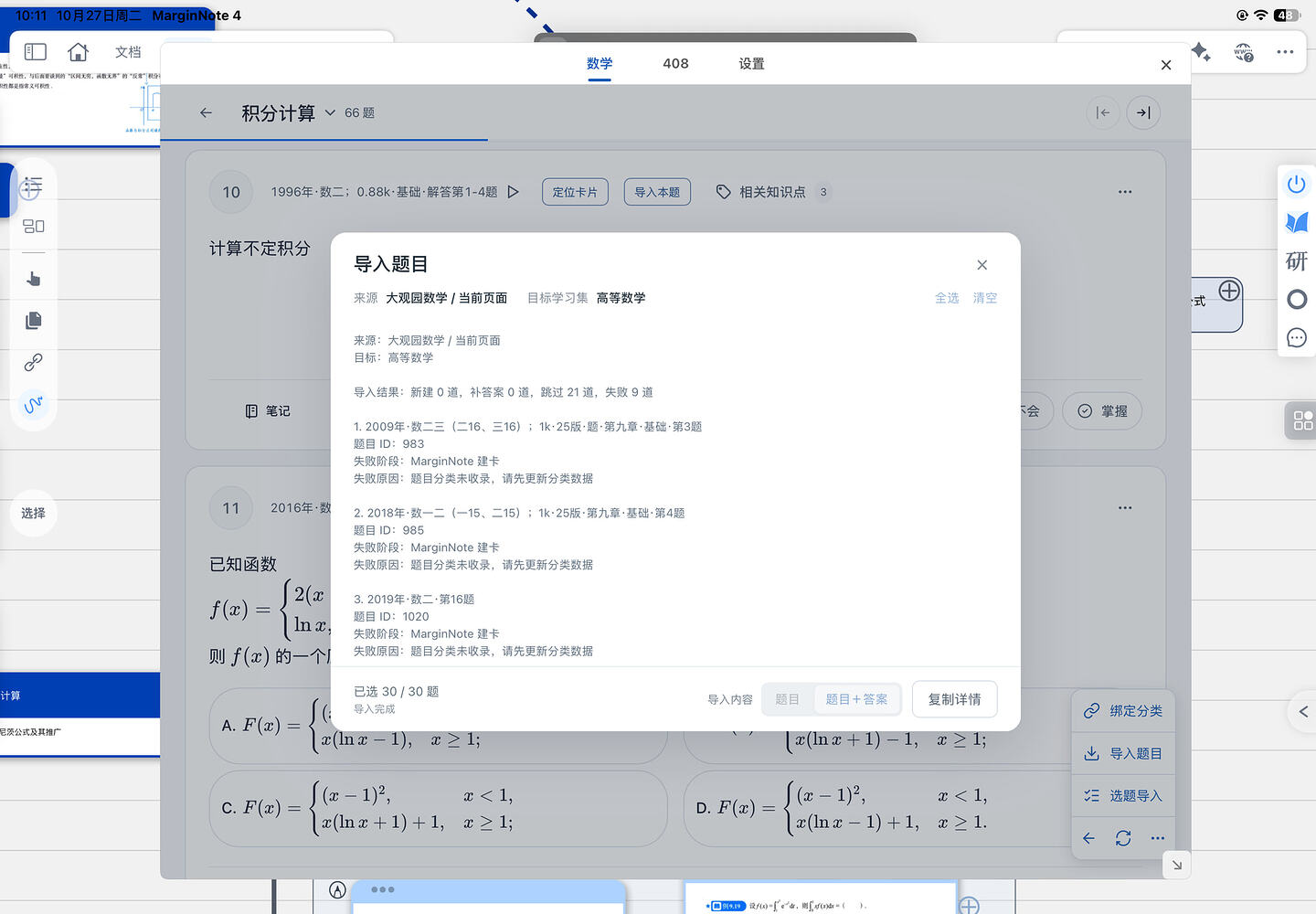Screen dimensions: 1316x914
Task: Click the globe help icon
Action: coord(1244,52)
